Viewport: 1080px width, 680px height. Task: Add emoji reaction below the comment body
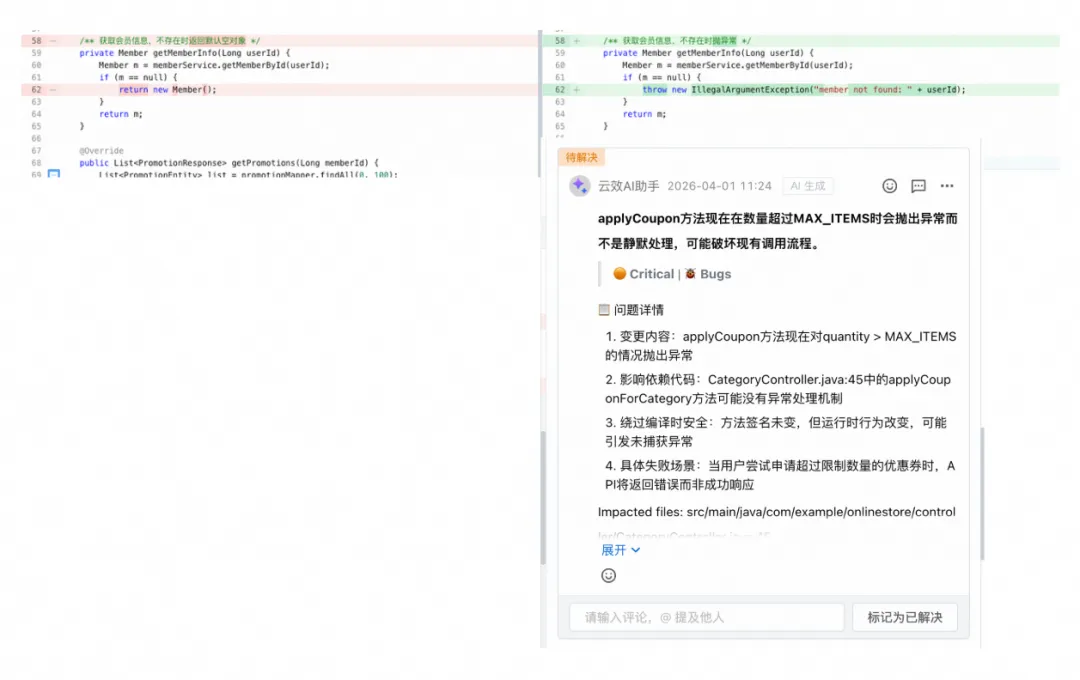point(608,575)
